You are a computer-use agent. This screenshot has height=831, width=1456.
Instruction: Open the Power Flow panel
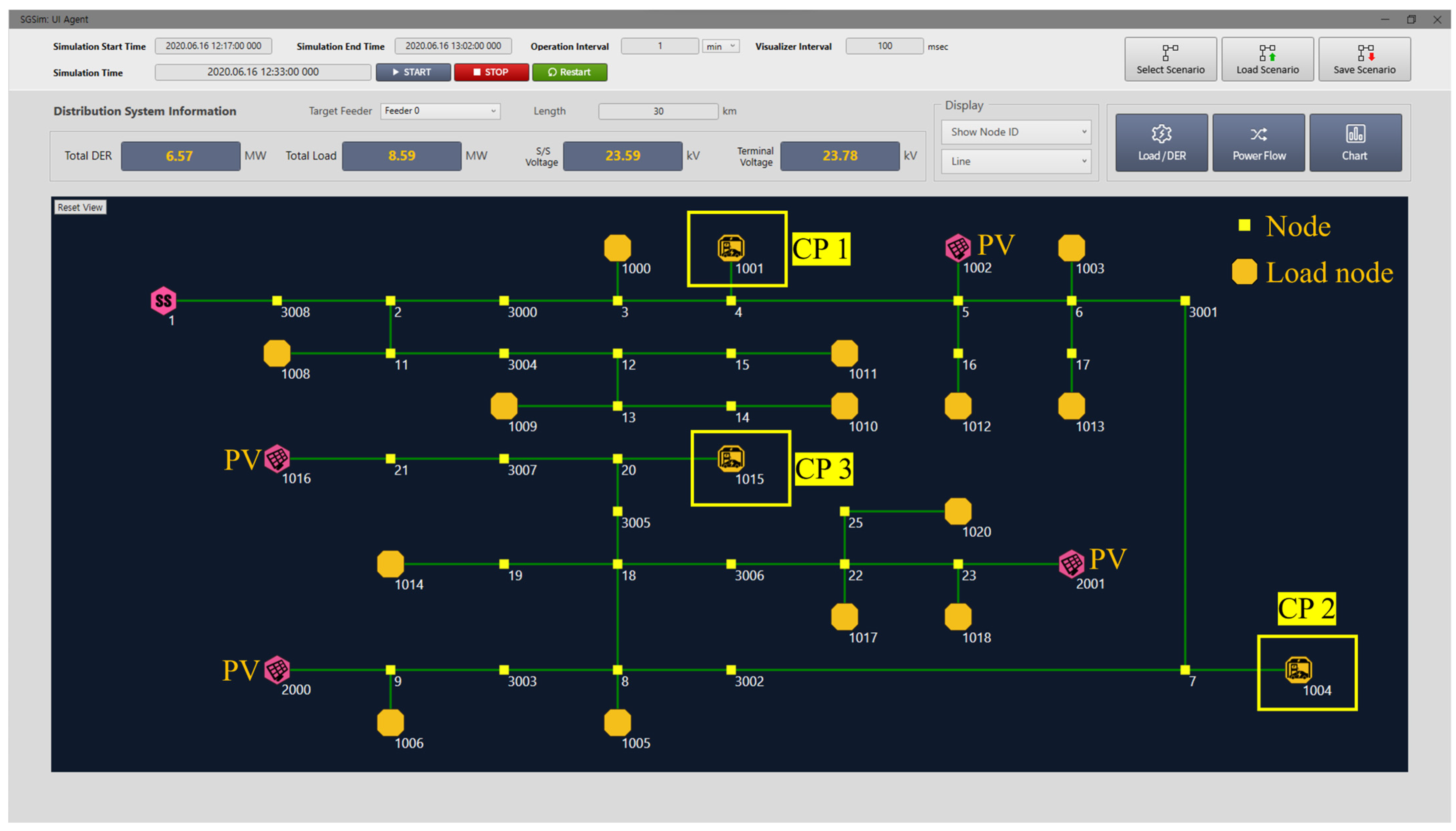(1258, 143)
